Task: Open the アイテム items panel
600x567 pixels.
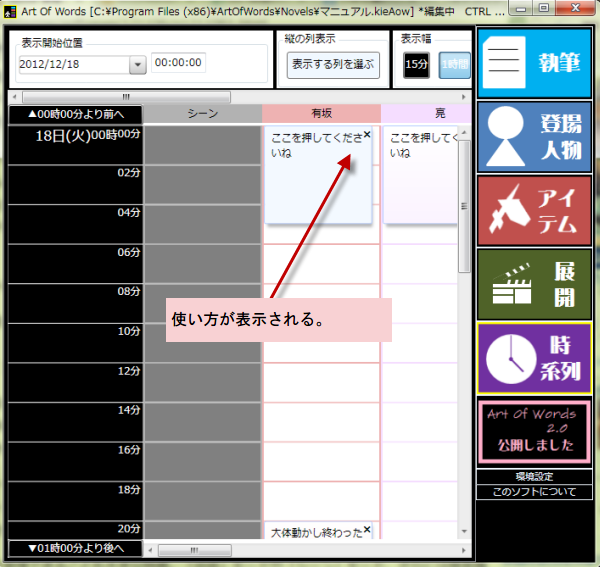Action: click(x=534, y=210)
